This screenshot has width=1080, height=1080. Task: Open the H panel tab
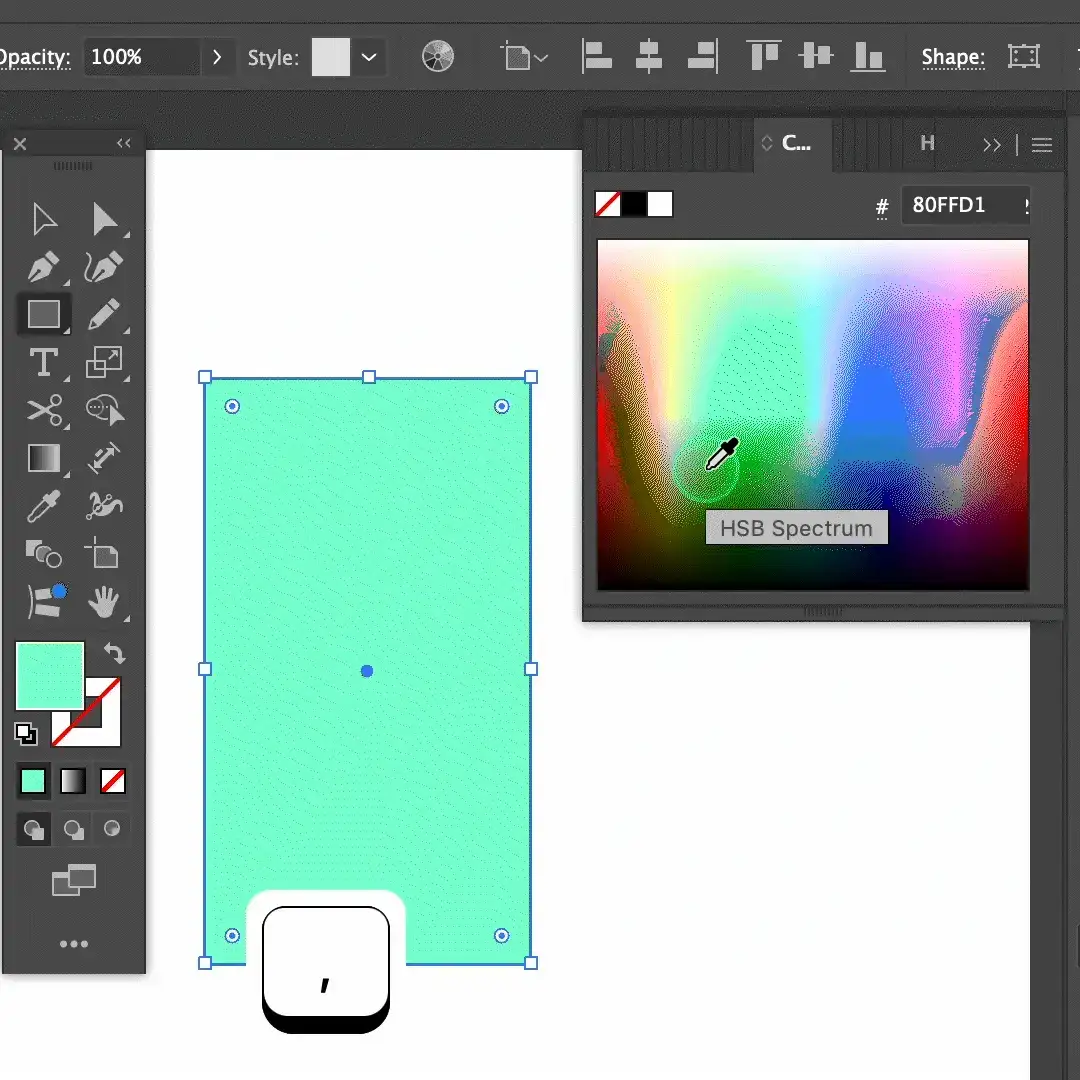click(x=926, y=143)
